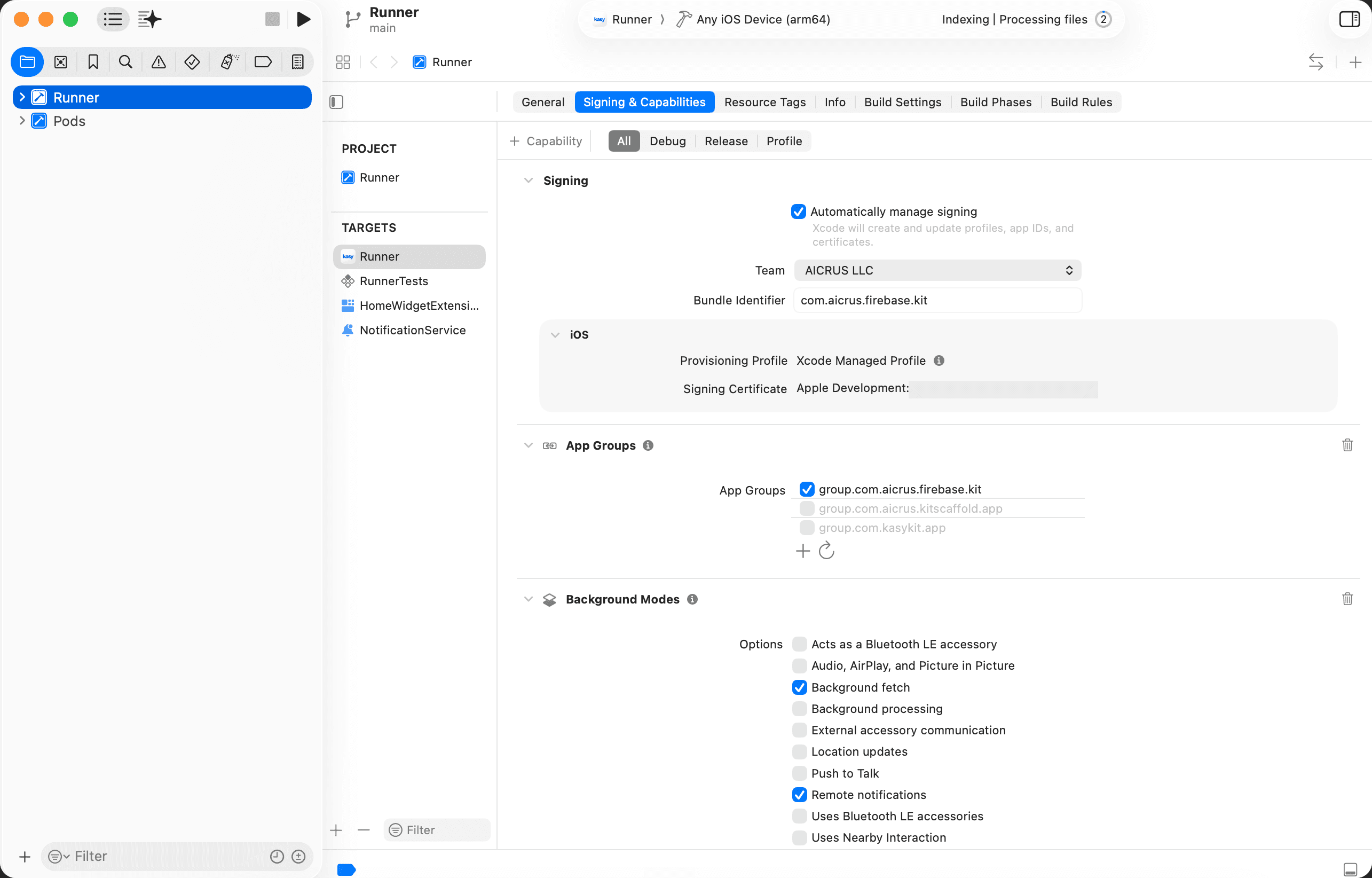Open the find navigator magnifier
1372x878 pixels.
[x=125, y=62]
